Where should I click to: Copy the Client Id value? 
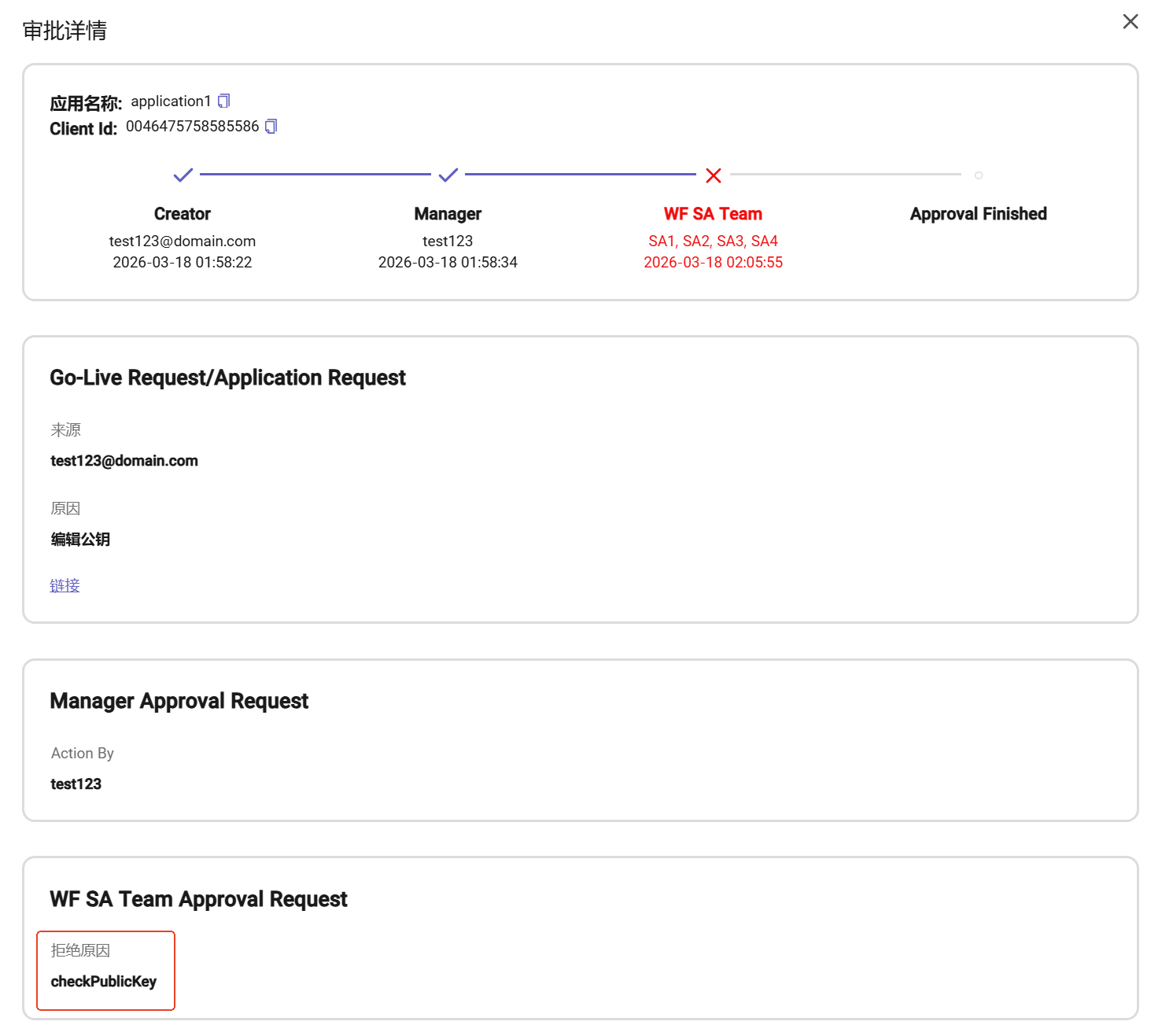[271, 127]
